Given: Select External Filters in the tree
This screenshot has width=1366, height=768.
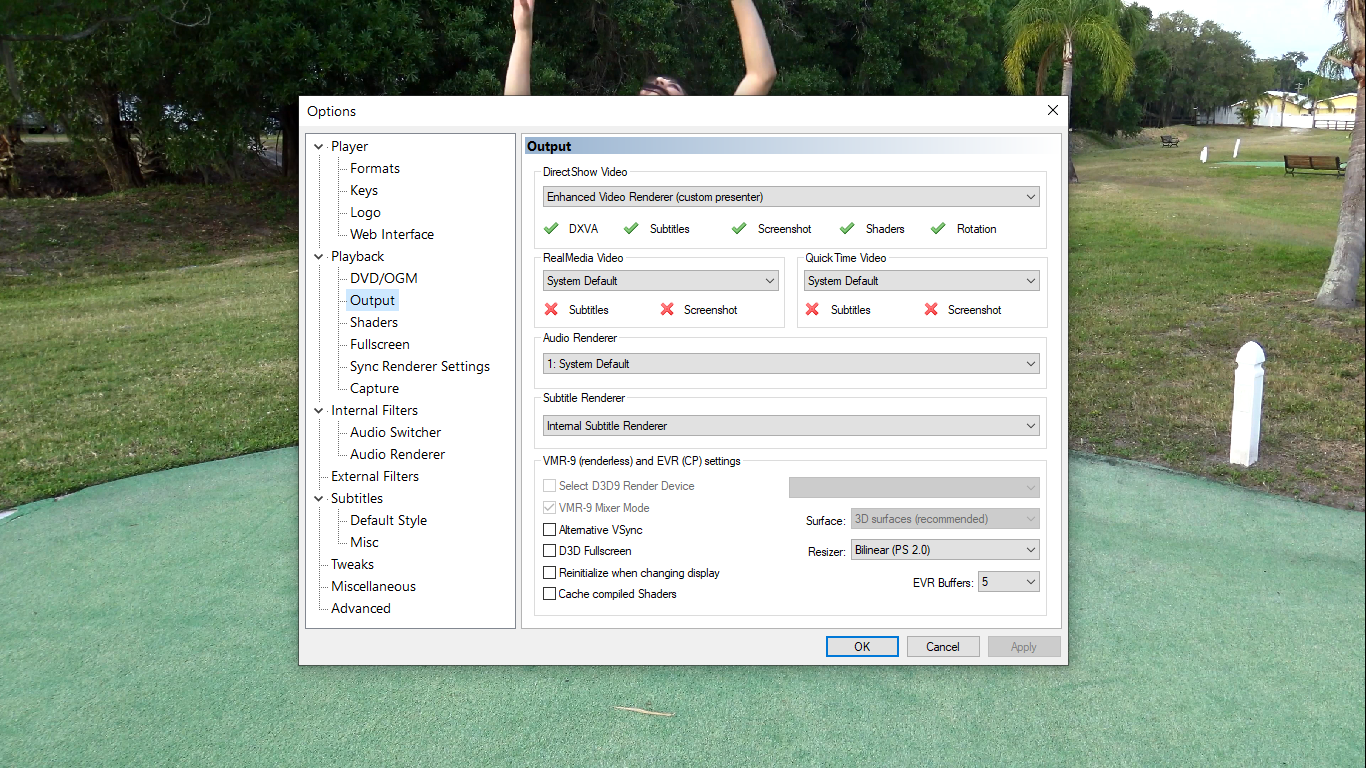Looking at the screenshot, I should [x=375, y=476].
